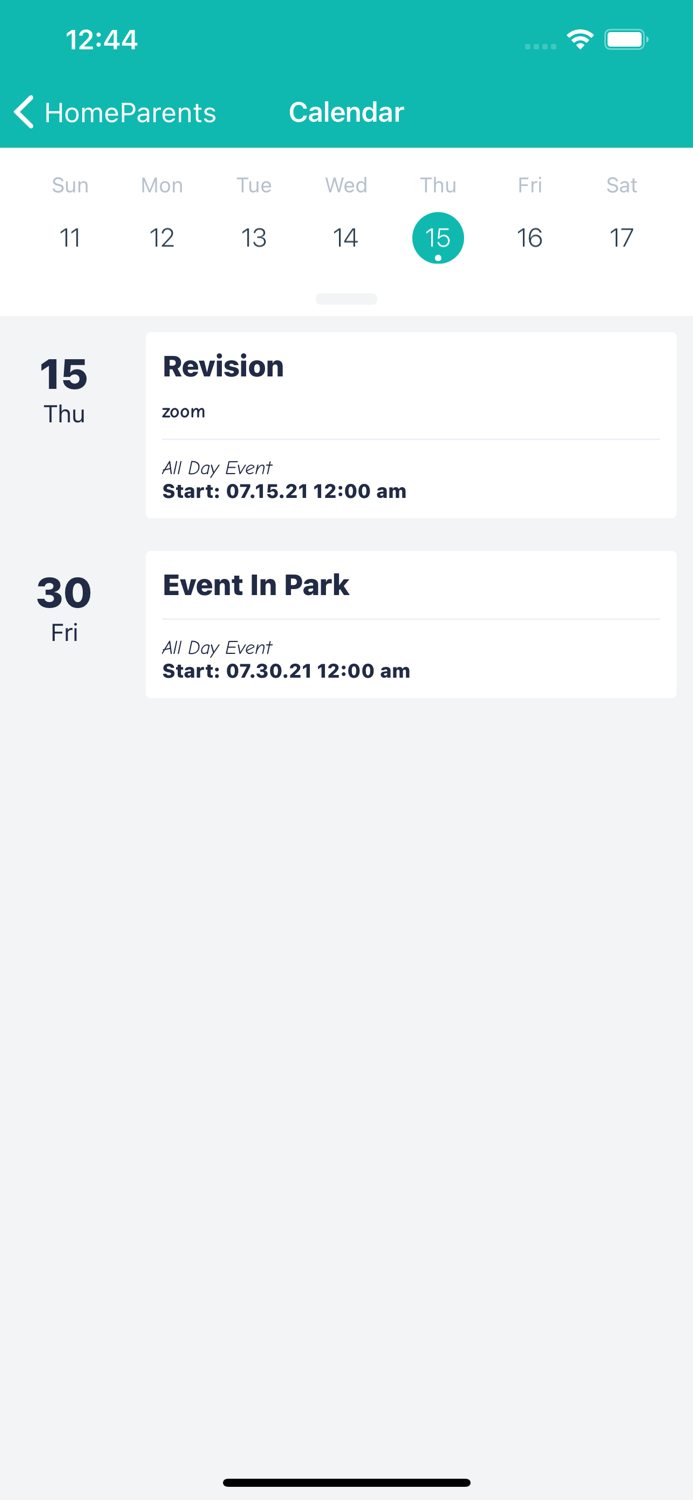Viewport: 693px width, 1500px height.
Task: Tap the Calendar title in header
Action: 346,112
